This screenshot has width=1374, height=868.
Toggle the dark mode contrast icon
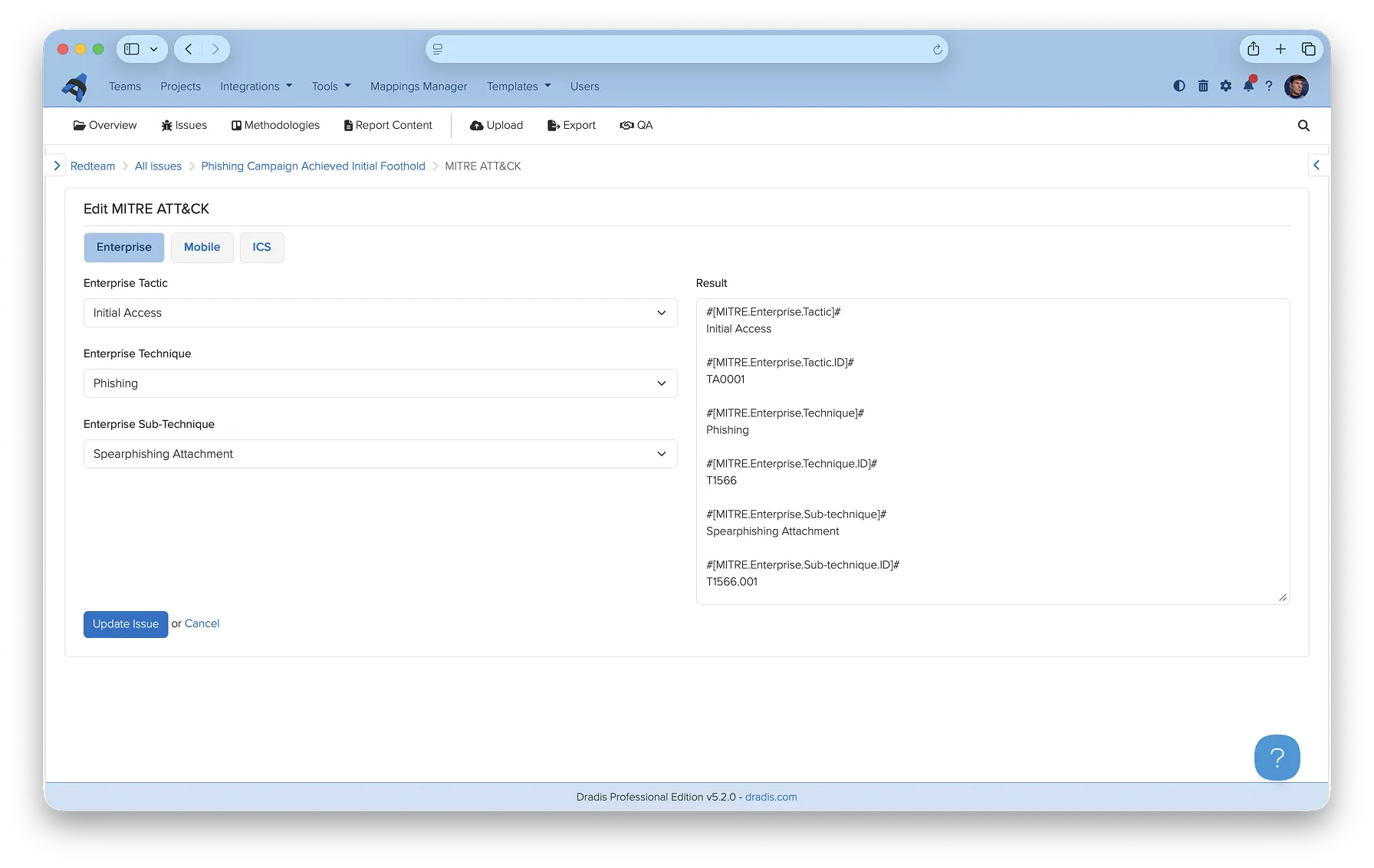pyautogui.click(x=1179, y=86)
